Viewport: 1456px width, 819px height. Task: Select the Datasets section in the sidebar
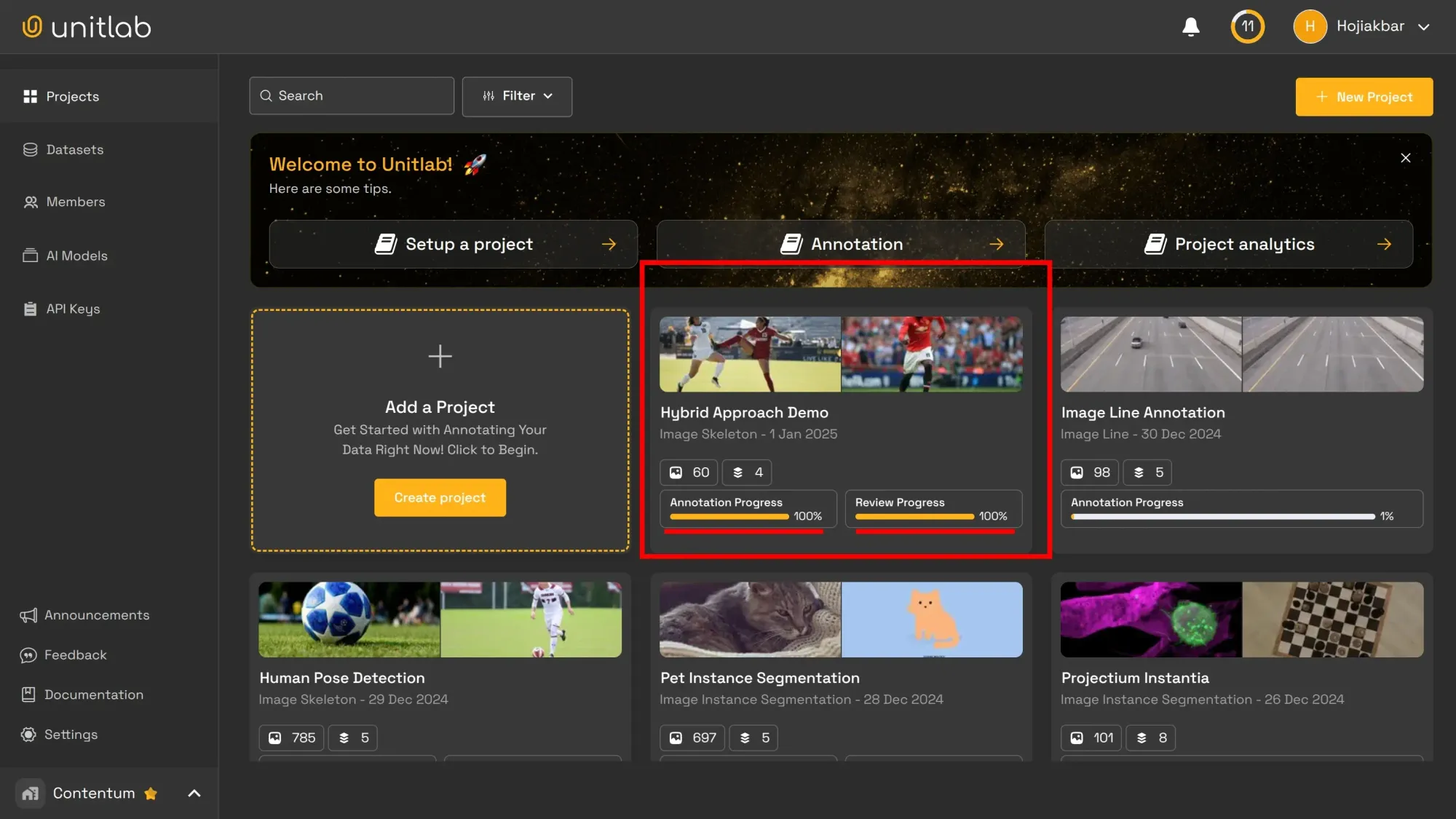pos(74,149)
